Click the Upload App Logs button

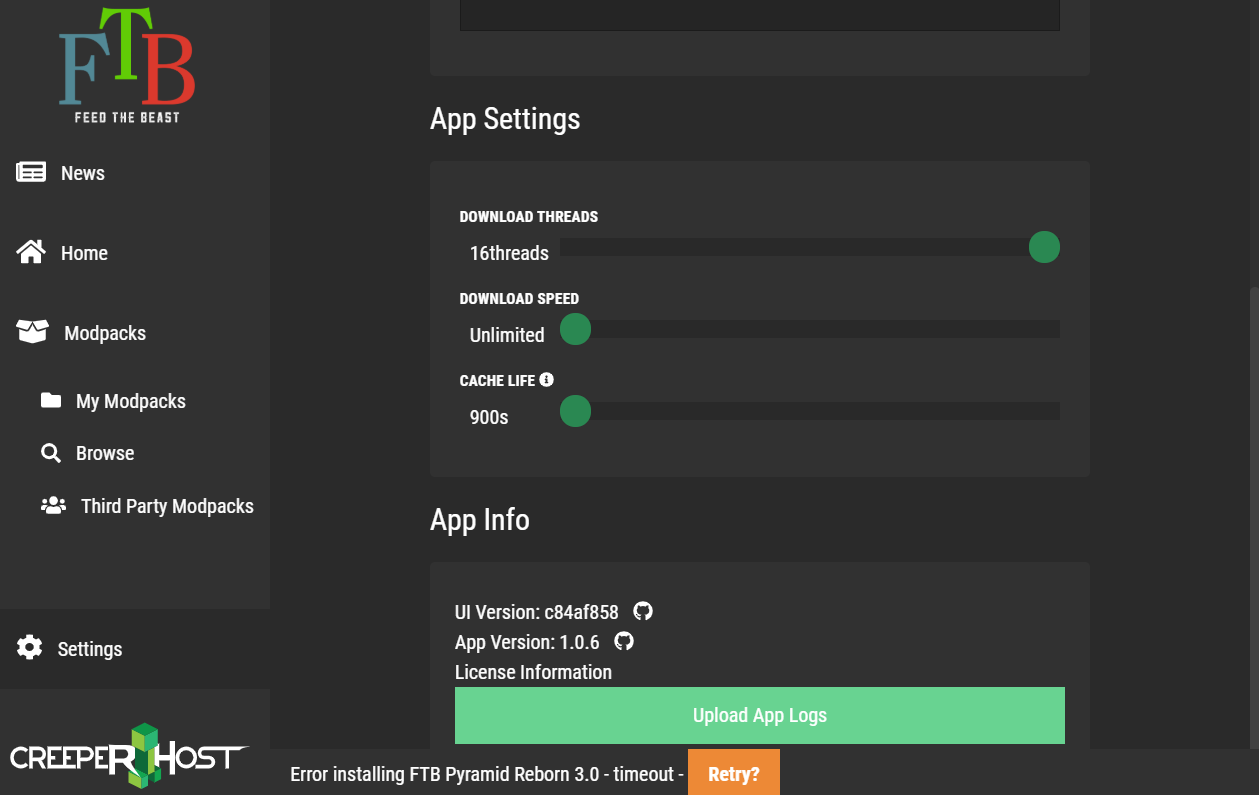tap(760, 715)
